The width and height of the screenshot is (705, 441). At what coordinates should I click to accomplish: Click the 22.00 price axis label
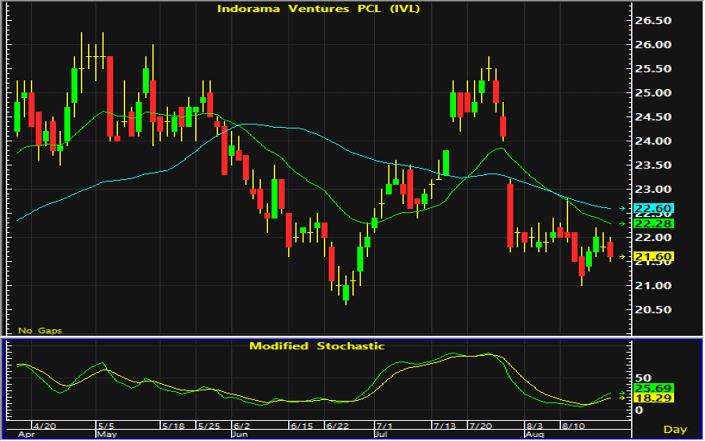point(653,237)
